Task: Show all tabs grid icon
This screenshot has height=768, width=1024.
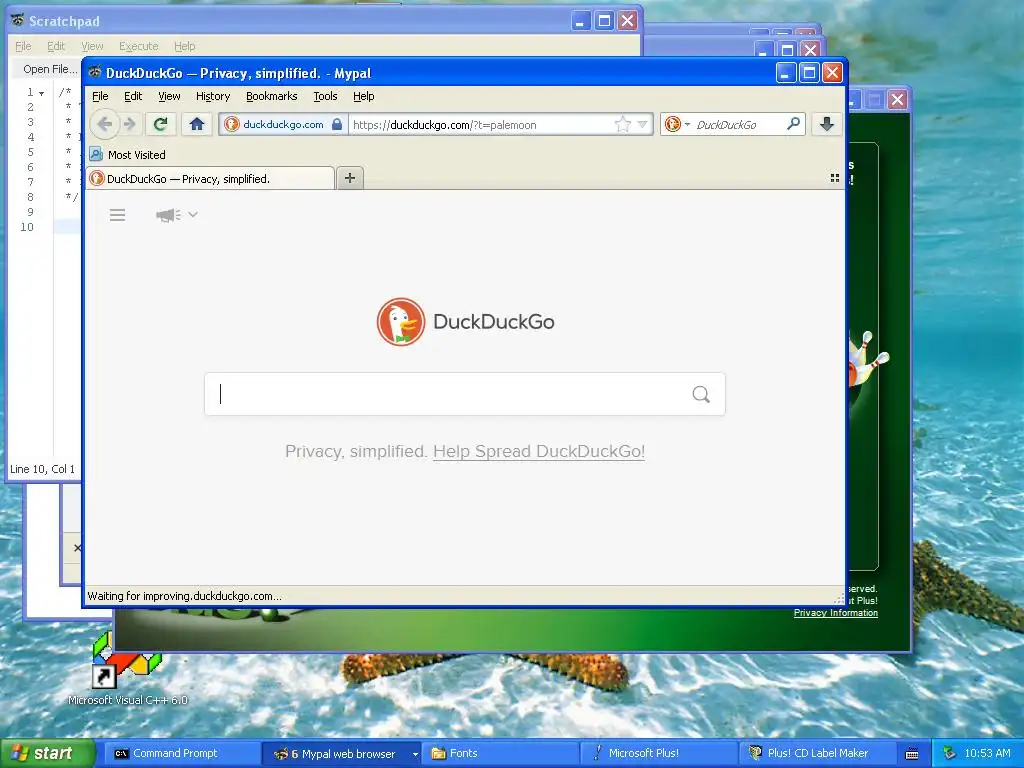Action: click(x=835, y=178)
